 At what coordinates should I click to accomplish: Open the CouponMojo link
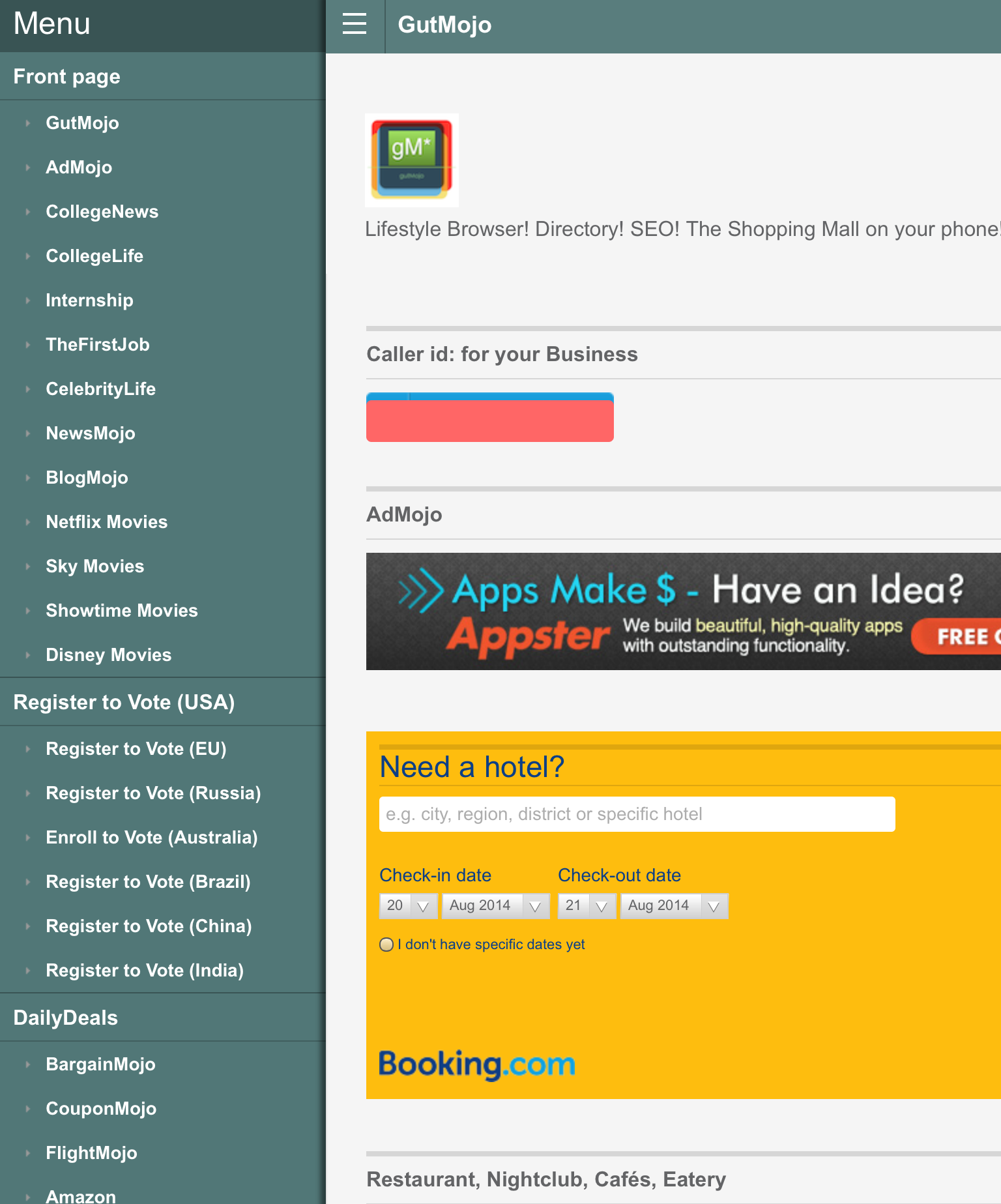click(101, 1109)
